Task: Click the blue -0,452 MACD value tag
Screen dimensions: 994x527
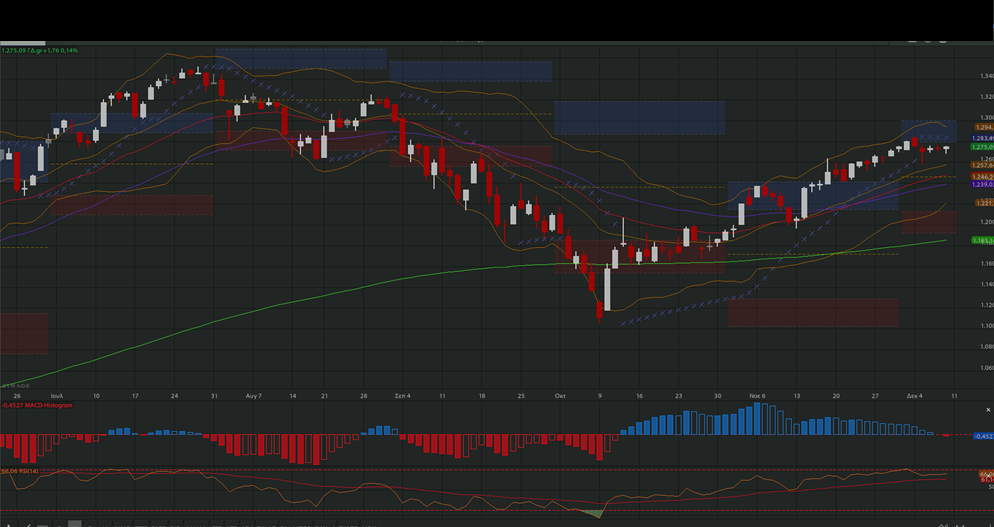Action: click(x=983, y=436)
